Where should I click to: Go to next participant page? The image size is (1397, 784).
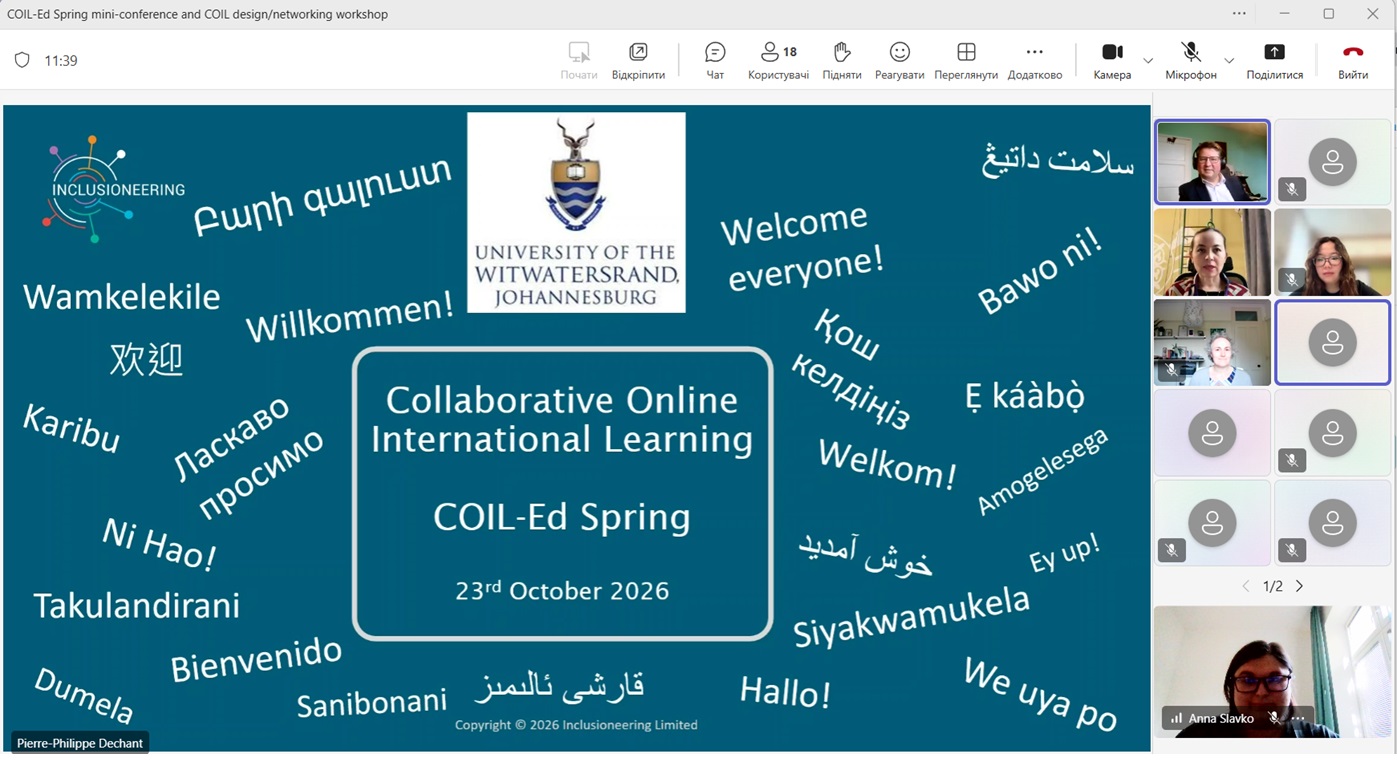[x=1299, y=586]
